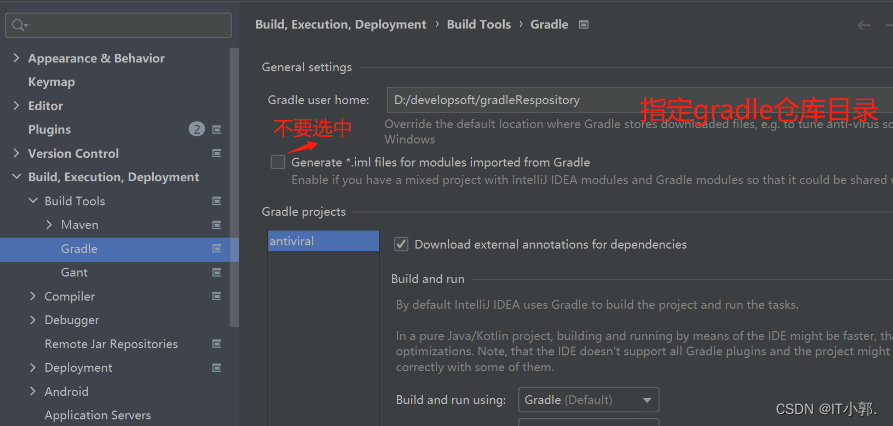Click the icon after Gradle in breadcrumb

click(584, 24)
